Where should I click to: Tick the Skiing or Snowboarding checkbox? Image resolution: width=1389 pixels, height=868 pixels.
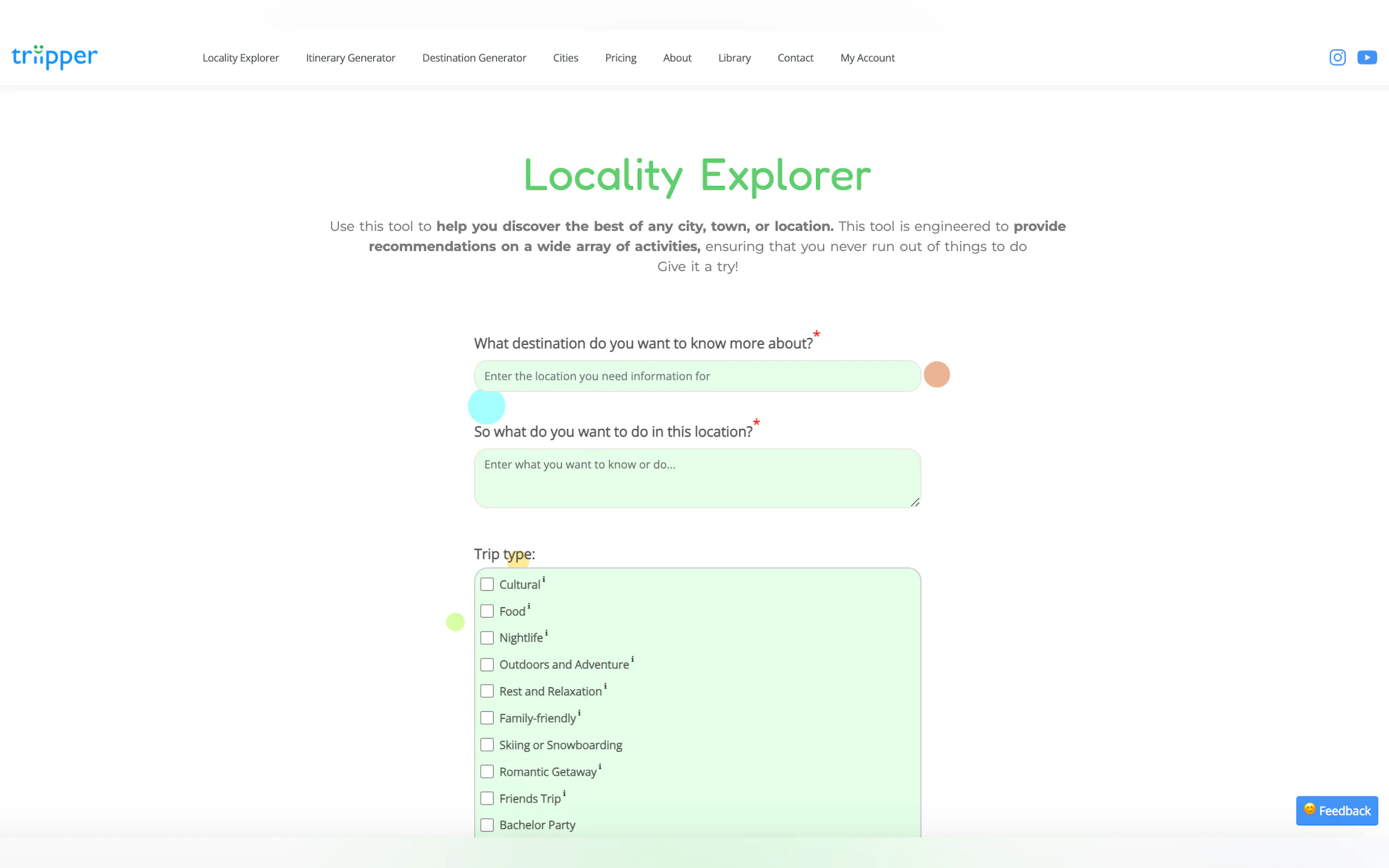tap(487, 745)
